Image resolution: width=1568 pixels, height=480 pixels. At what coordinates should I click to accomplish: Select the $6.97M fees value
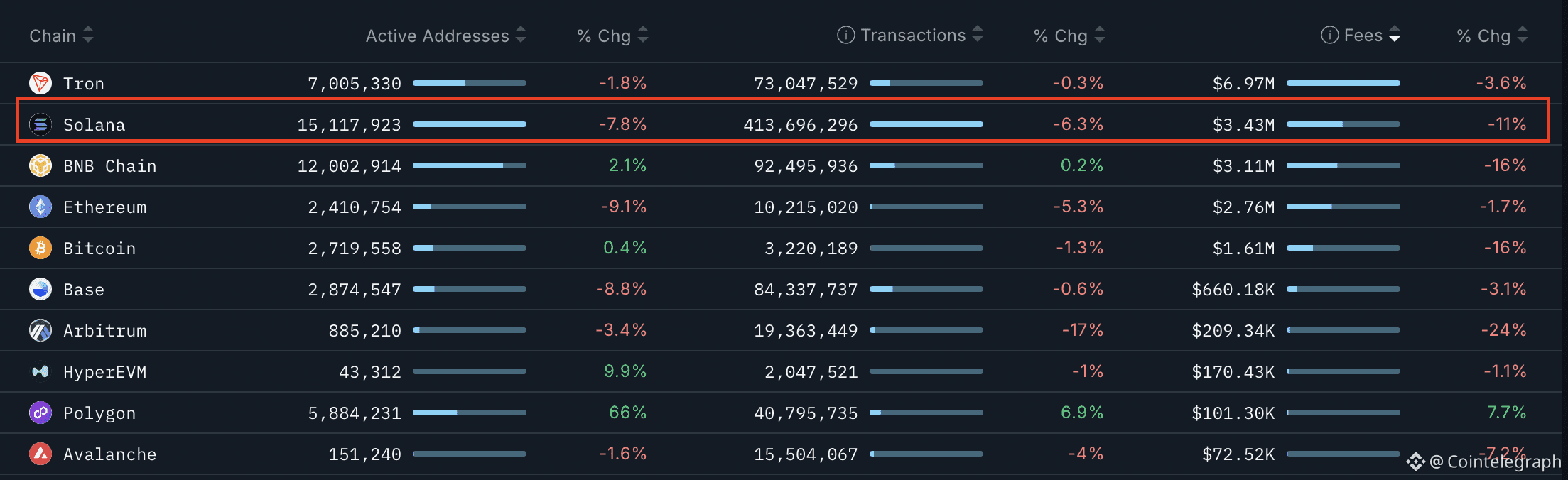coord(1244,84)
